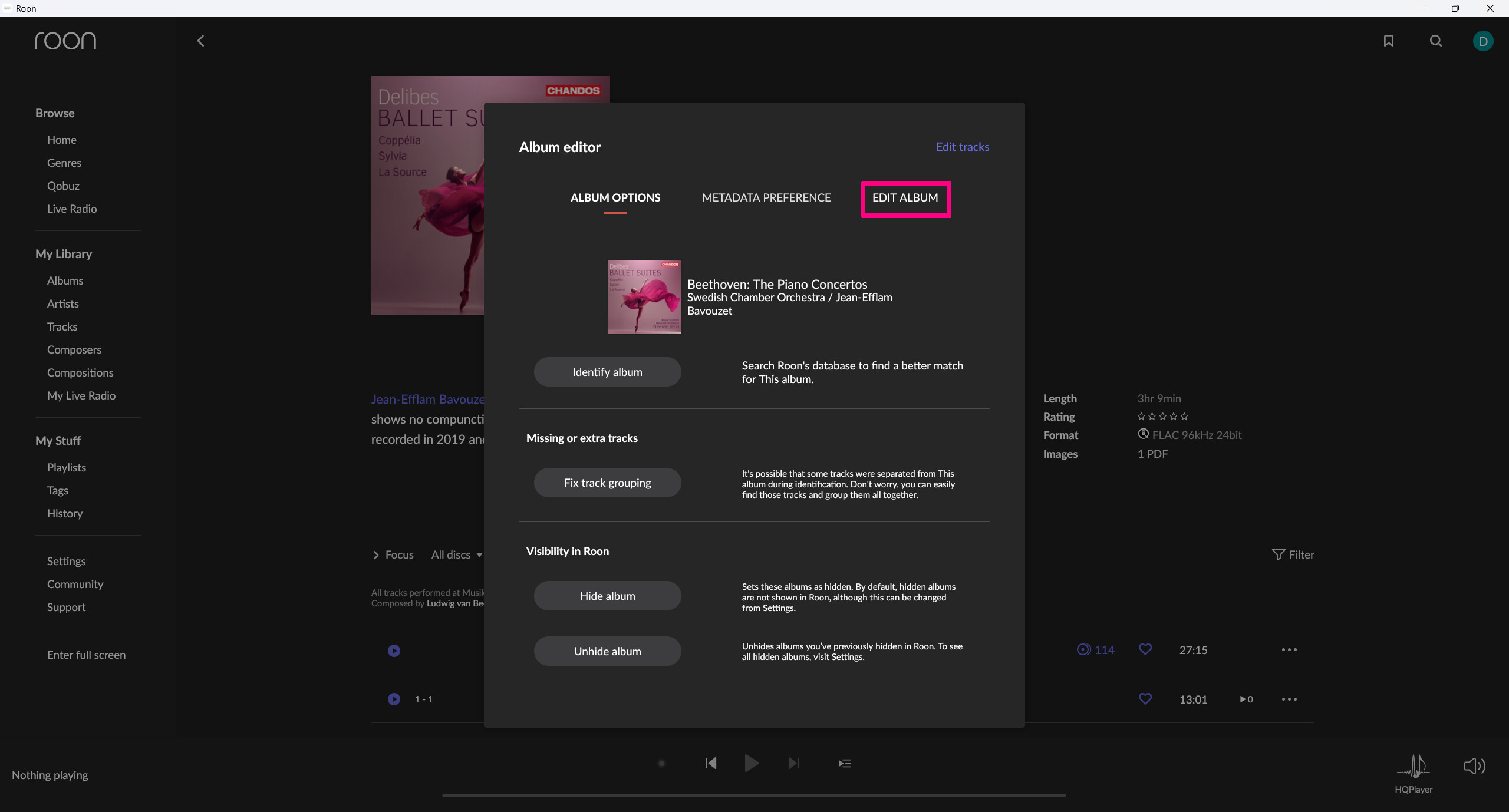
Task: Click the playback seek bar
Action: point(753,795)
